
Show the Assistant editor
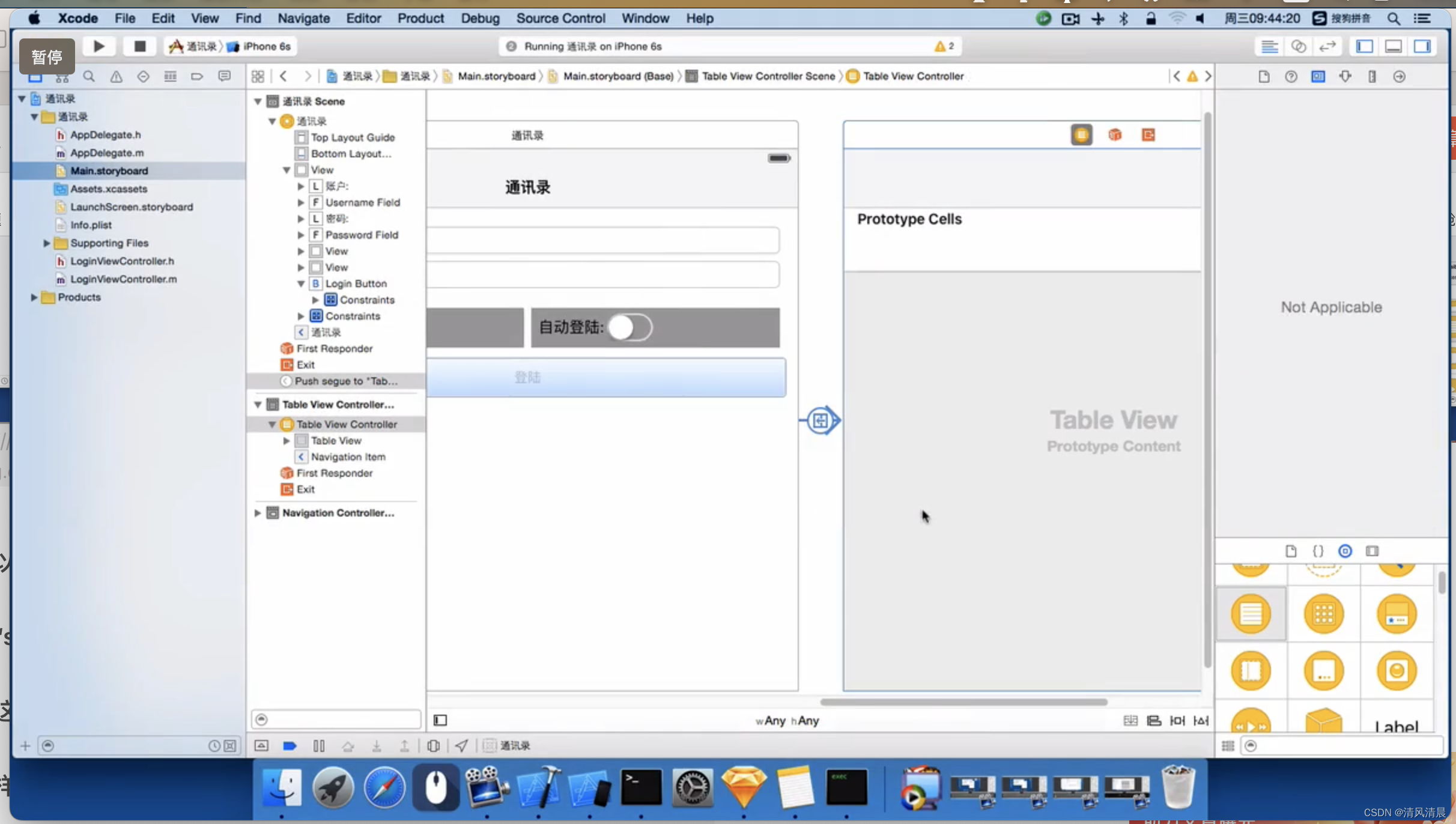1298,46
